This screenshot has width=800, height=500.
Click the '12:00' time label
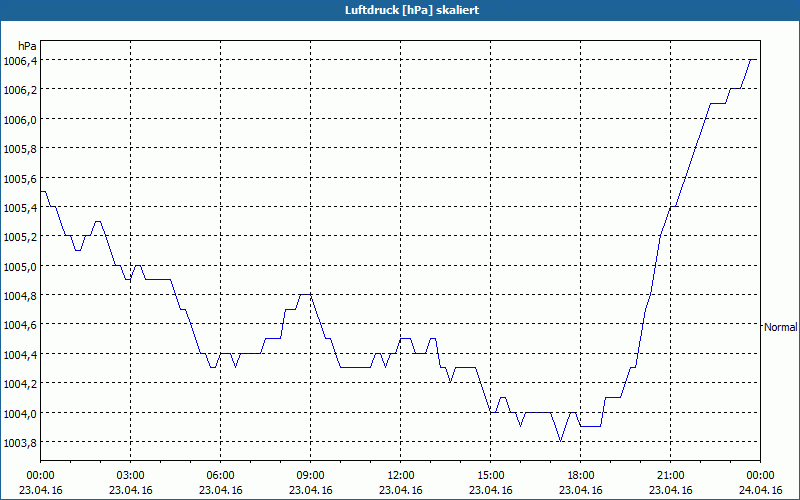(401, 476)
